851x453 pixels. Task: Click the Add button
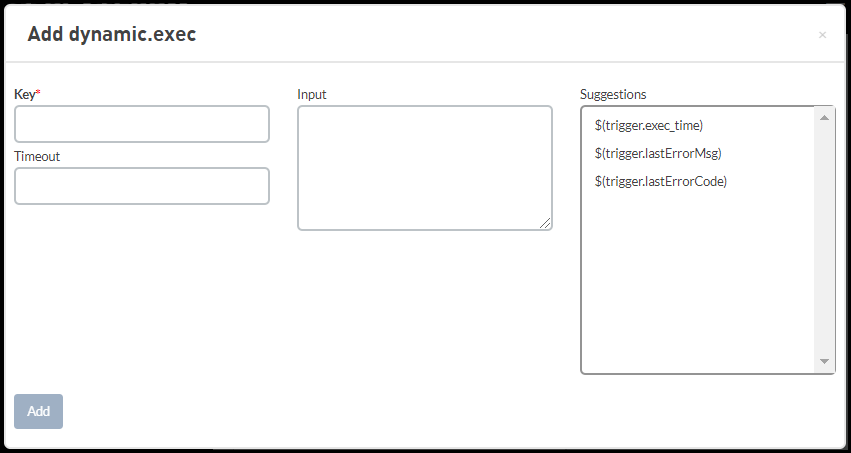tap(39, 411)
